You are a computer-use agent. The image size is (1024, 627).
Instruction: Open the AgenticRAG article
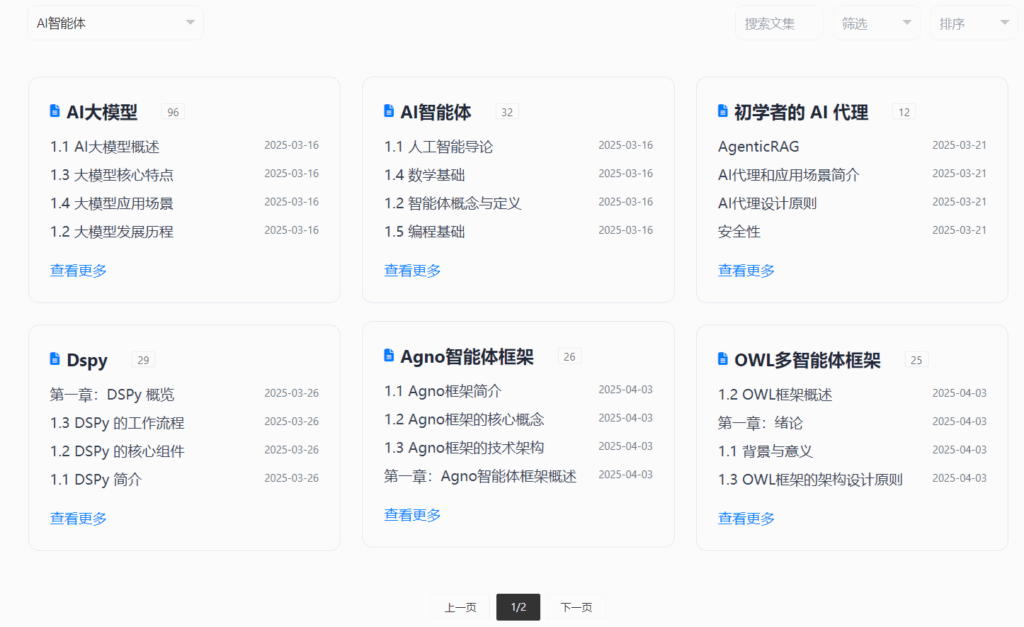point(758,147)
